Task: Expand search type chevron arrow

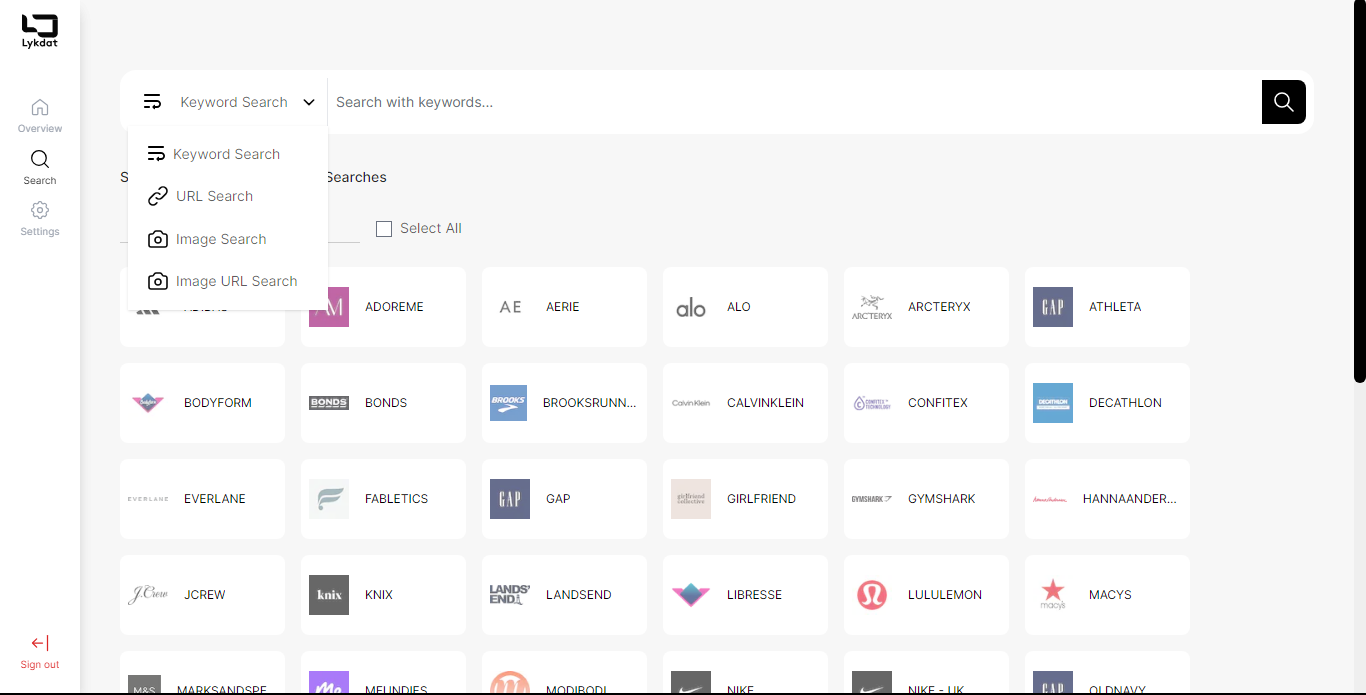Action: 309,102
